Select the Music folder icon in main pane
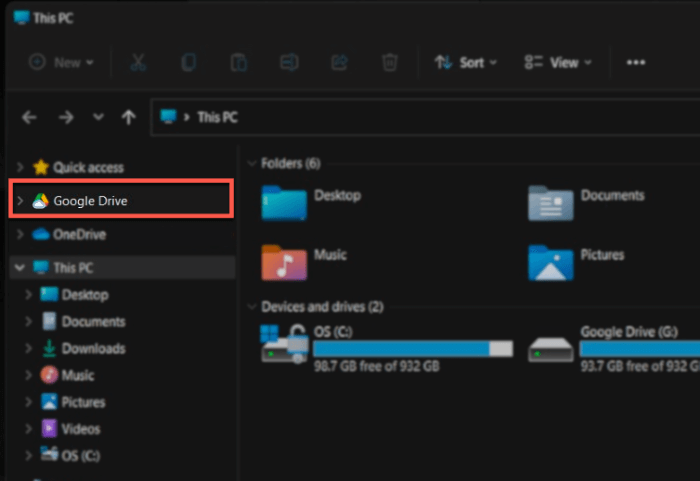Screen dimensions: 700x481 (284, 263)
